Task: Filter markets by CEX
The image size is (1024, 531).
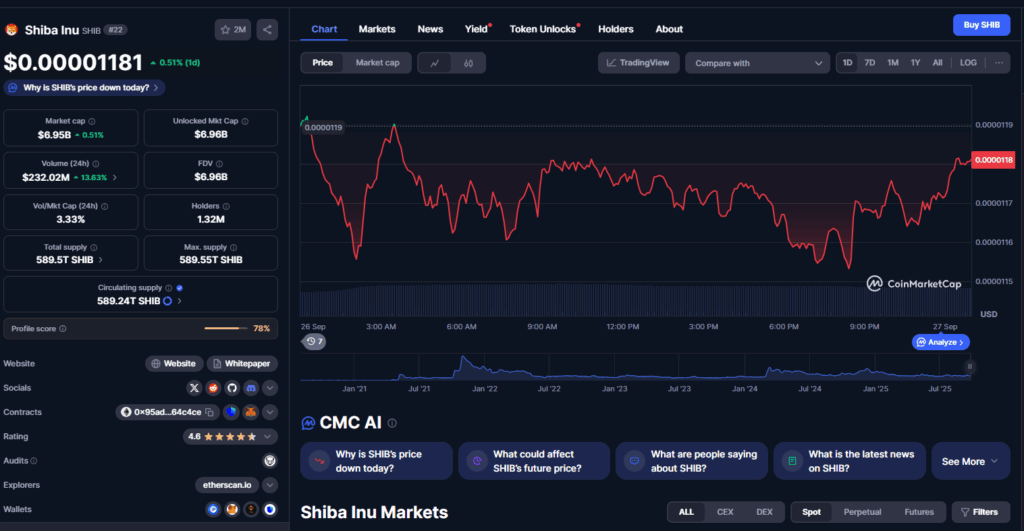Action: (725, 512)
